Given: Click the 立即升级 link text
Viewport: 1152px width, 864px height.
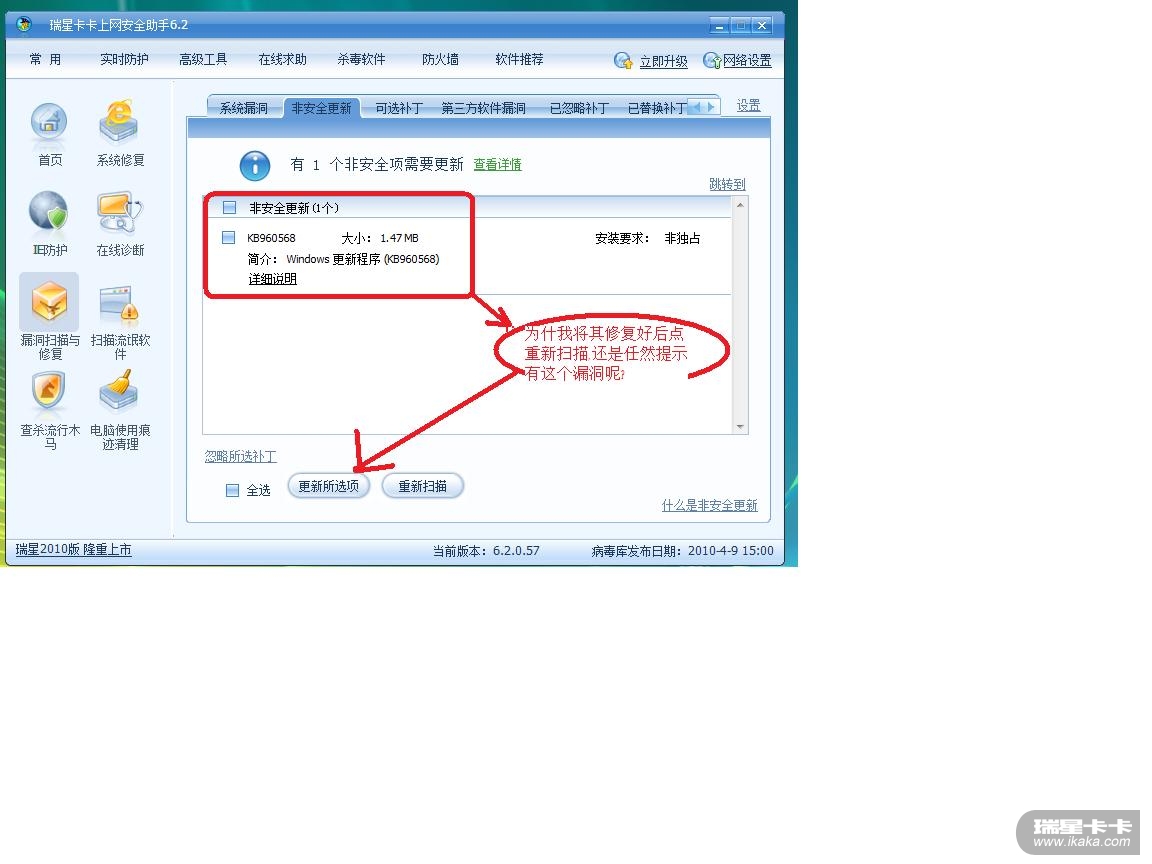Looking at the screenshot, I should click(x=663, y=61).
